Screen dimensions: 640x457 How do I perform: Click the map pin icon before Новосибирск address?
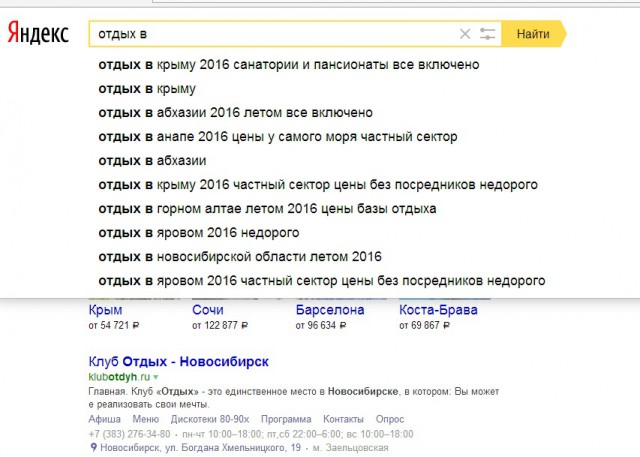(x=93, y=448)
